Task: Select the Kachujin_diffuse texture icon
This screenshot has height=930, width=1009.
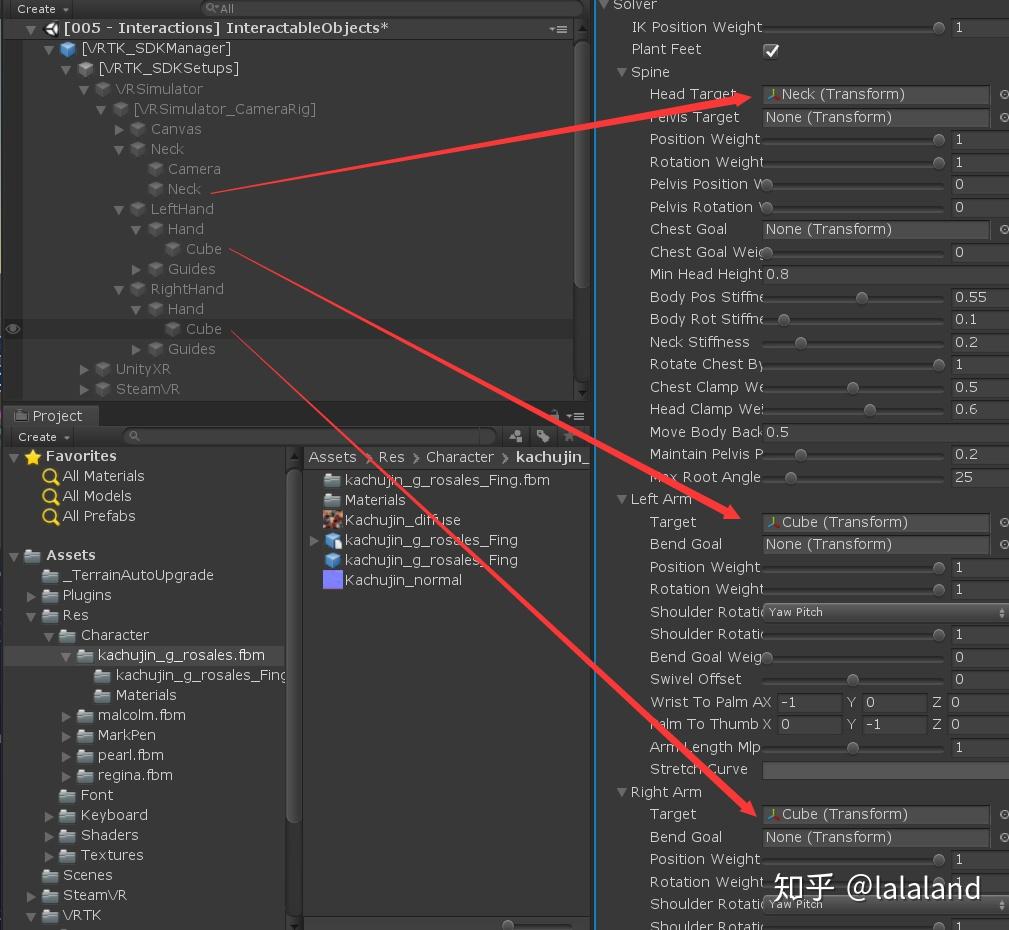Action: [331, 520]
